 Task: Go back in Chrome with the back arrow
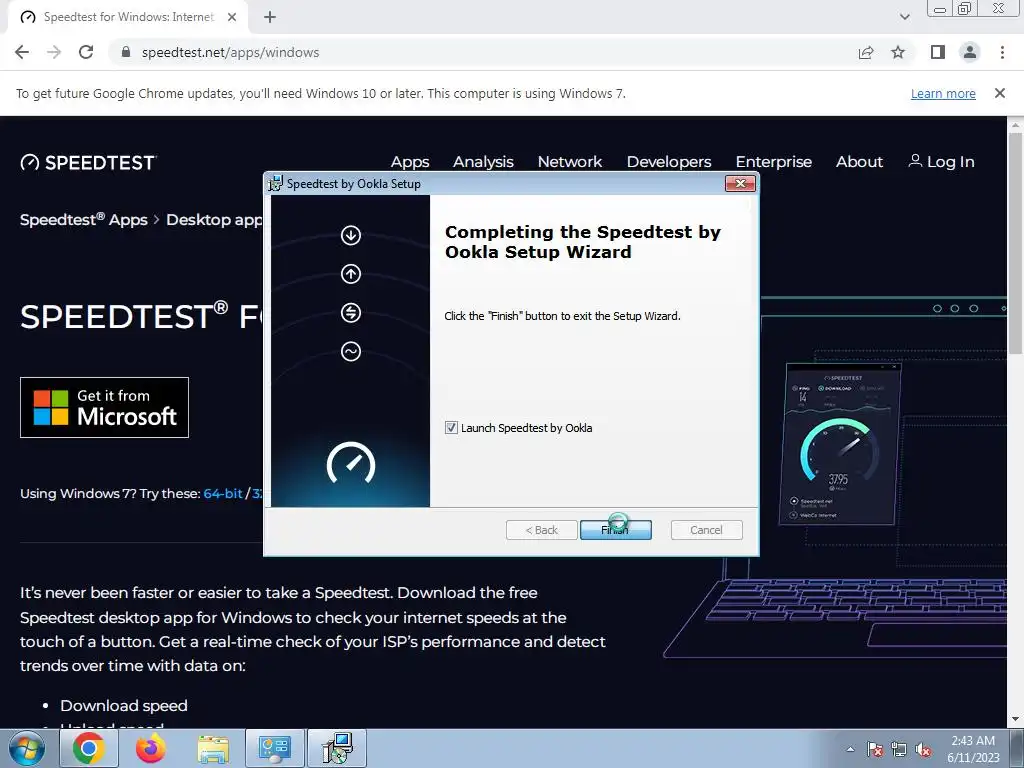22,52
